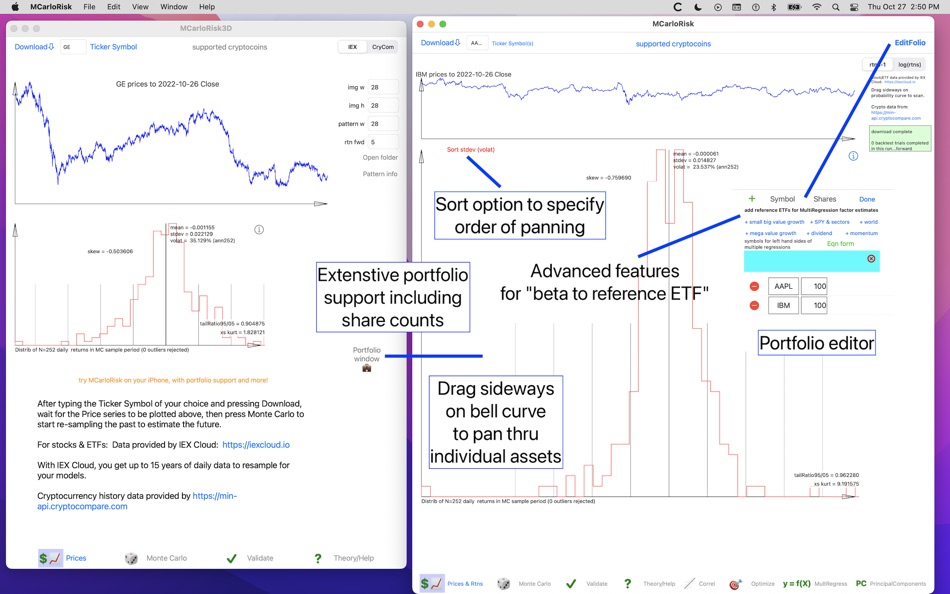Viewport: 950px width, 594px height.
Task: Click green plus to add portfolio symbol
Action: click(x=752, y=198)
